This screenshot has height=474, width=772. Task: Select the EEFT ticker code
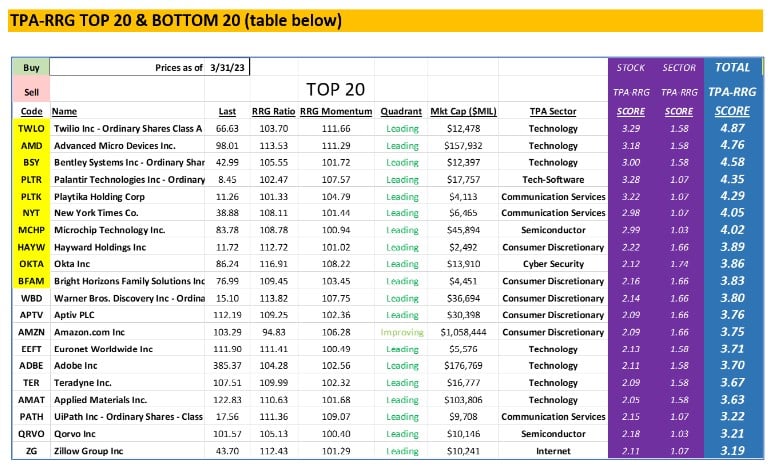(31, 349)
